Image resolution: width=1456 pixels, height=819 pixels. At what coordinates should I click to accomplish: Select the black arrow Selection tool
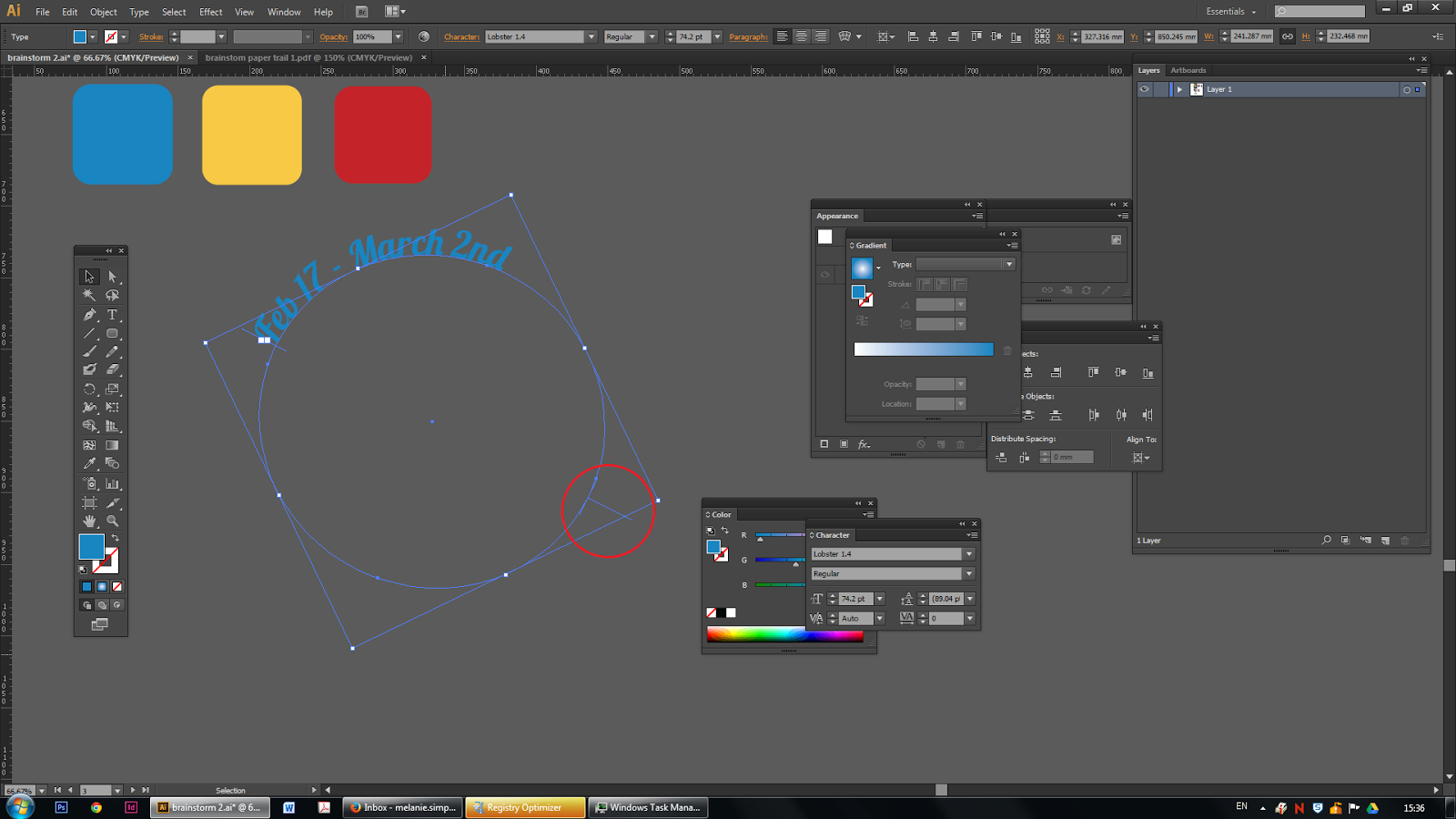coord(89,277)
